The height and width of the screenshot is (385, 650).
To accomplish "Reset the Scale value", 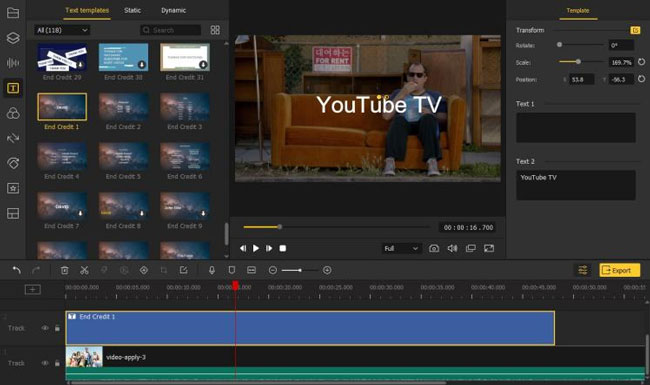I will pos(641,62).
